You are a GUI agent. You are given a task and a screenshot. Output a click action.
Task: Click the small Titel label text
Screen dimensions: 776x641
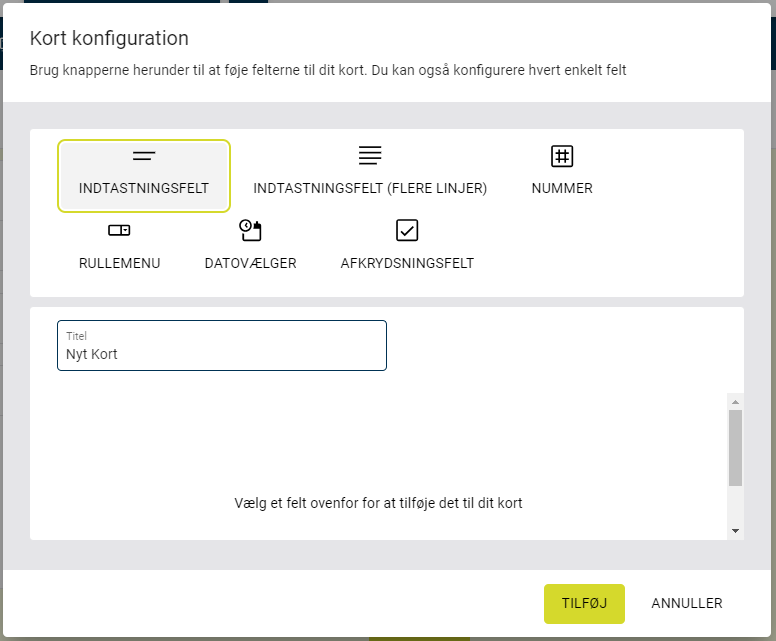tap(77, 336)
